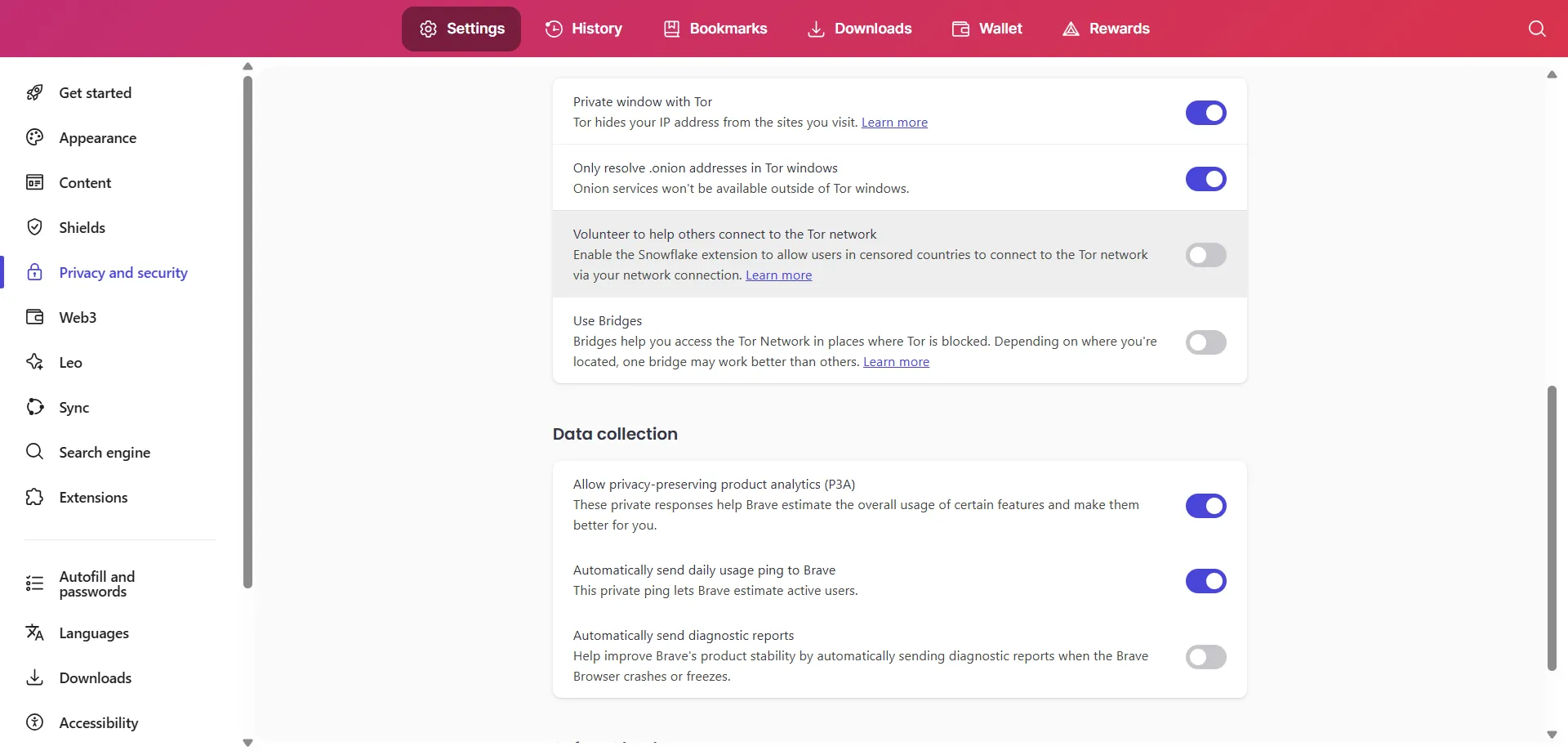This screenshot has width=1568, height=751.
Task: Click the Appearance palette icon
Action: point(34,137)
